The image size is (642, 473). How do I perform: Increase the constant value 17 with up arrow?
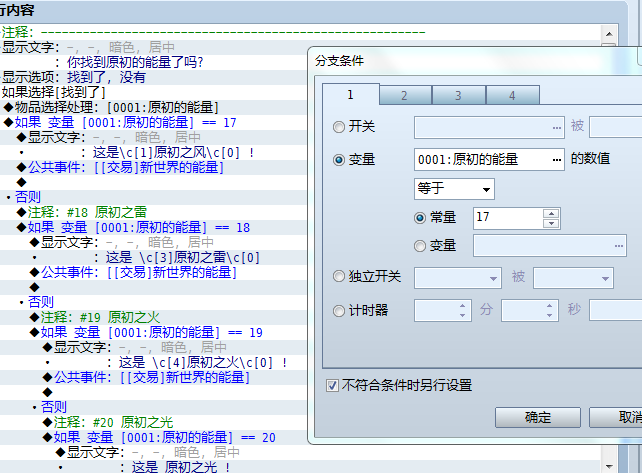tap(551, 213)
